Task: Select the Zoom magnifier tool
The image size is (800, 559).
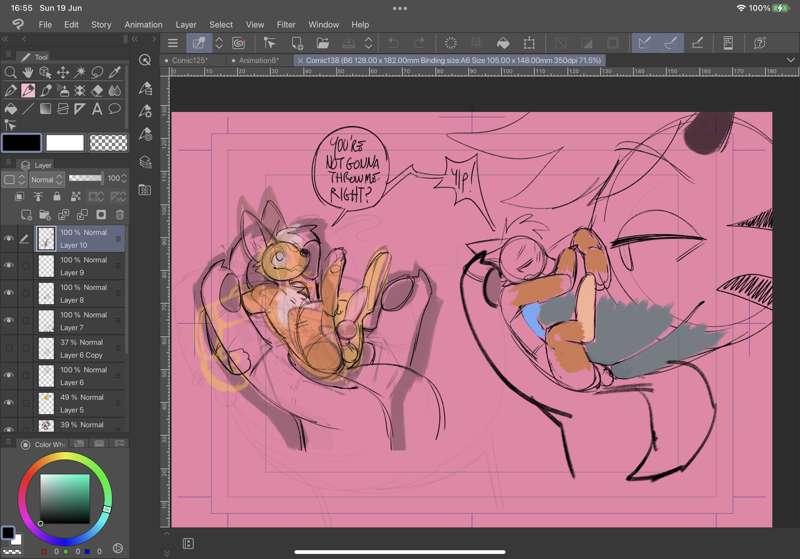Action: tap(10, 72)
